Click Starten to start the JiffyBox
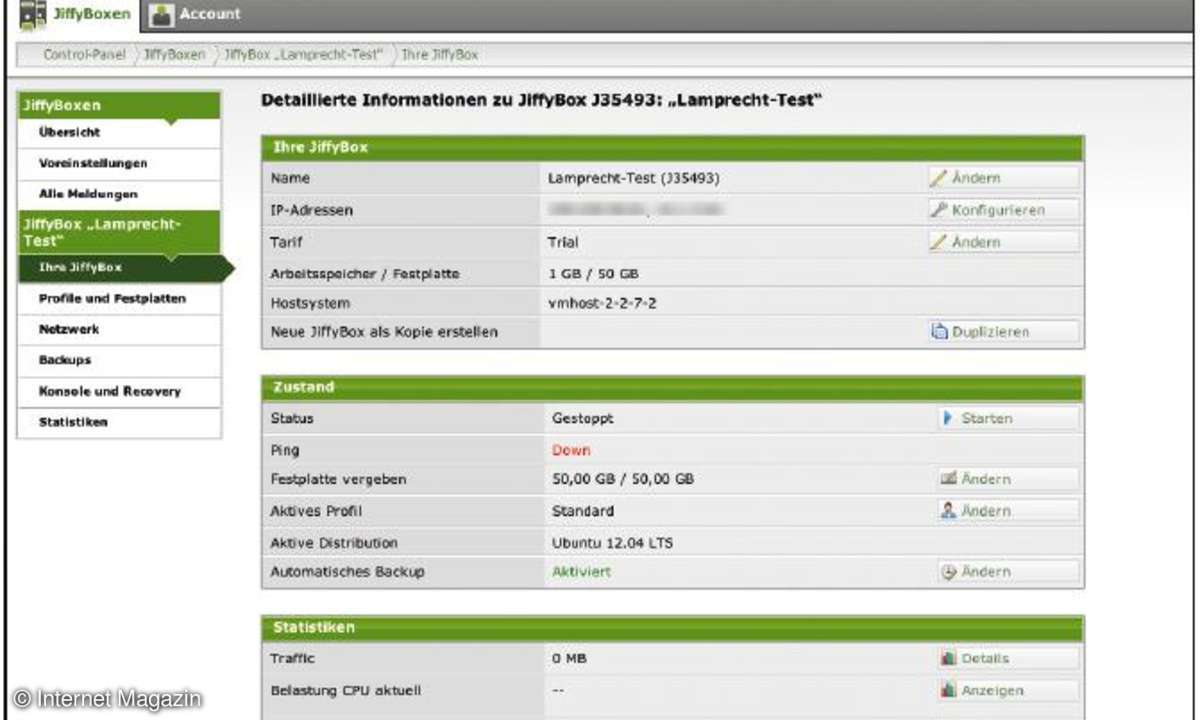The width and height of the screenshot is (1200, 720). [1008, 418]
